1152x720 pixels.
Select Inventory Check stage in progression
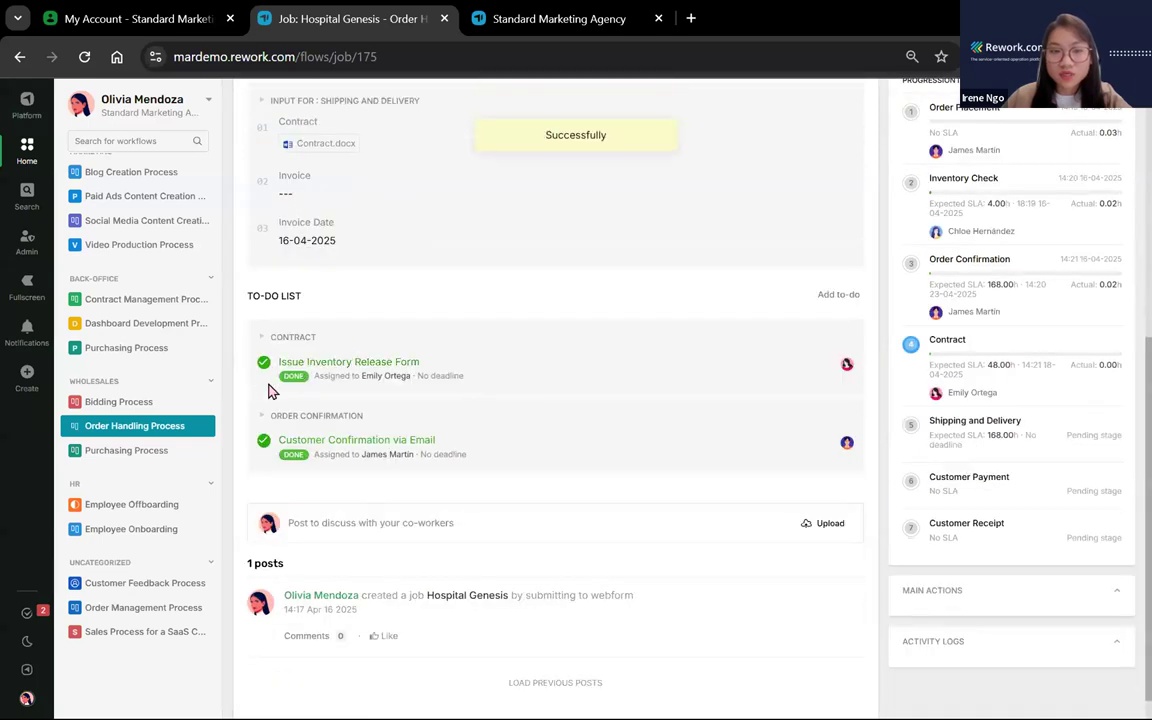pos(963,178)
